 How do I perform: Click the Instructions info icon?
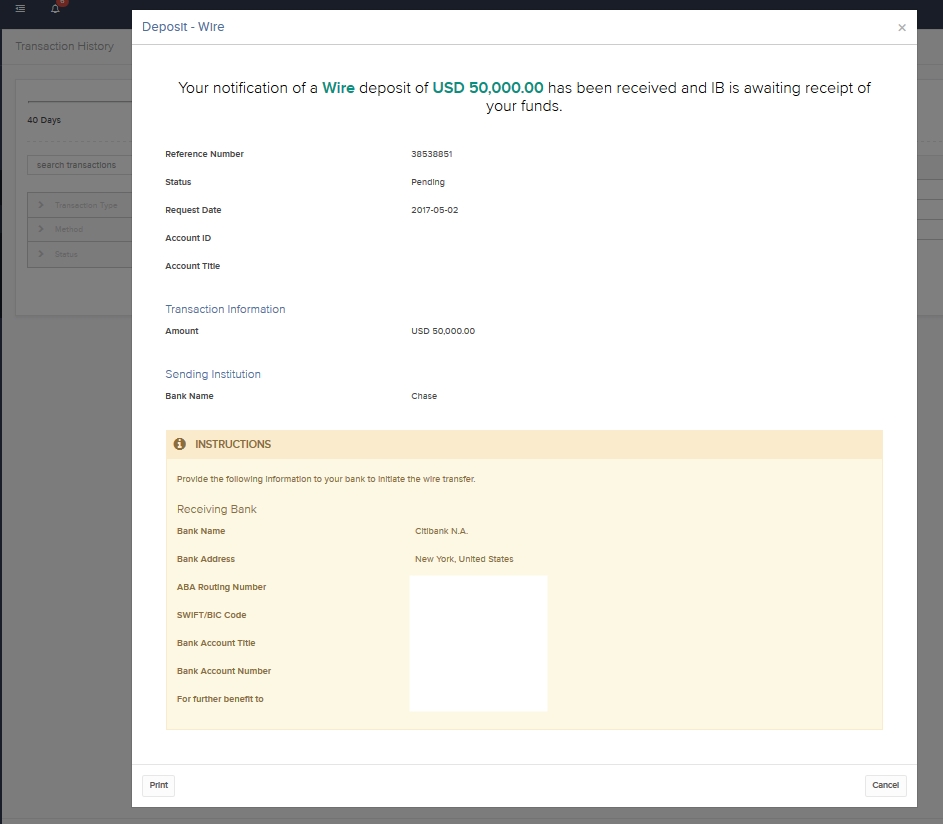pos(180,444)
